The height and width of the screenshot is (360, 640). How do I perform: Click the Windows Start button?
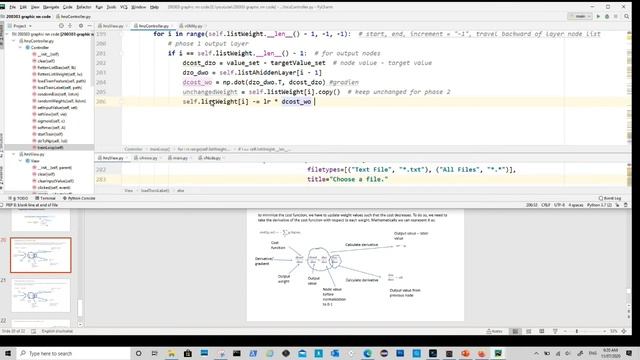point(8,353)
